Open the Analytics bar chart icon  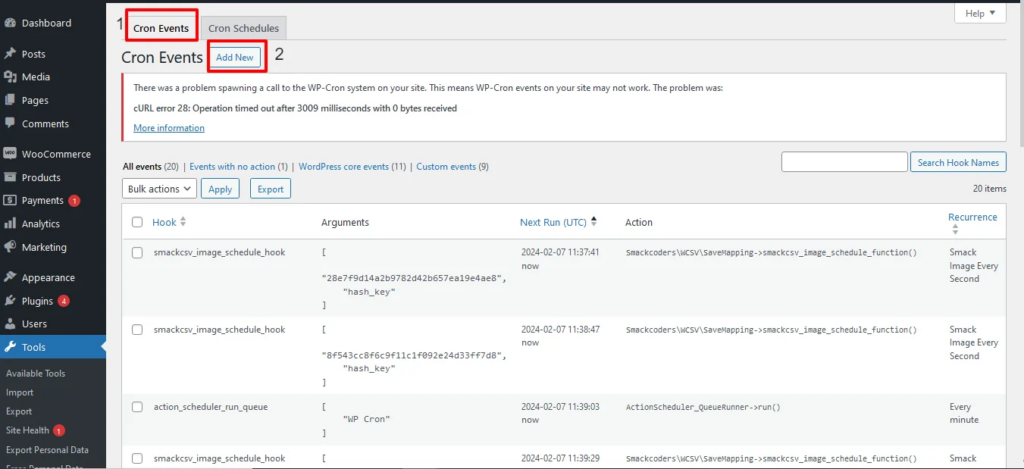click(10, 223)
